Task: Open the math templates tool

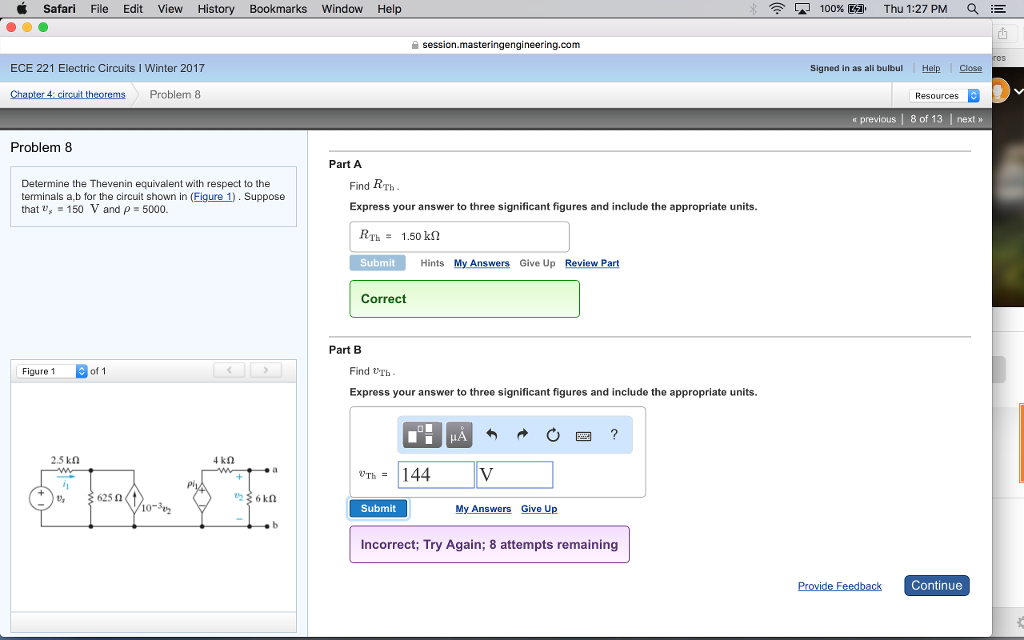Action: coord(422,434)
